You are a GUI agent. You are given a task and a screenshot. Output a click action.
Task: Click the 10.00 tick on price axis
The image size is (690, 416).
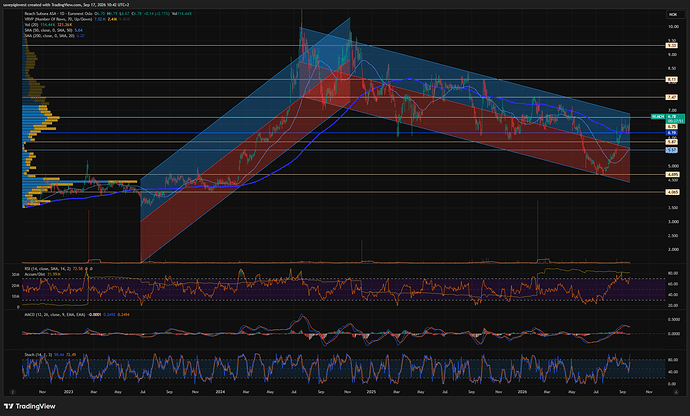[x=673, y=26]
